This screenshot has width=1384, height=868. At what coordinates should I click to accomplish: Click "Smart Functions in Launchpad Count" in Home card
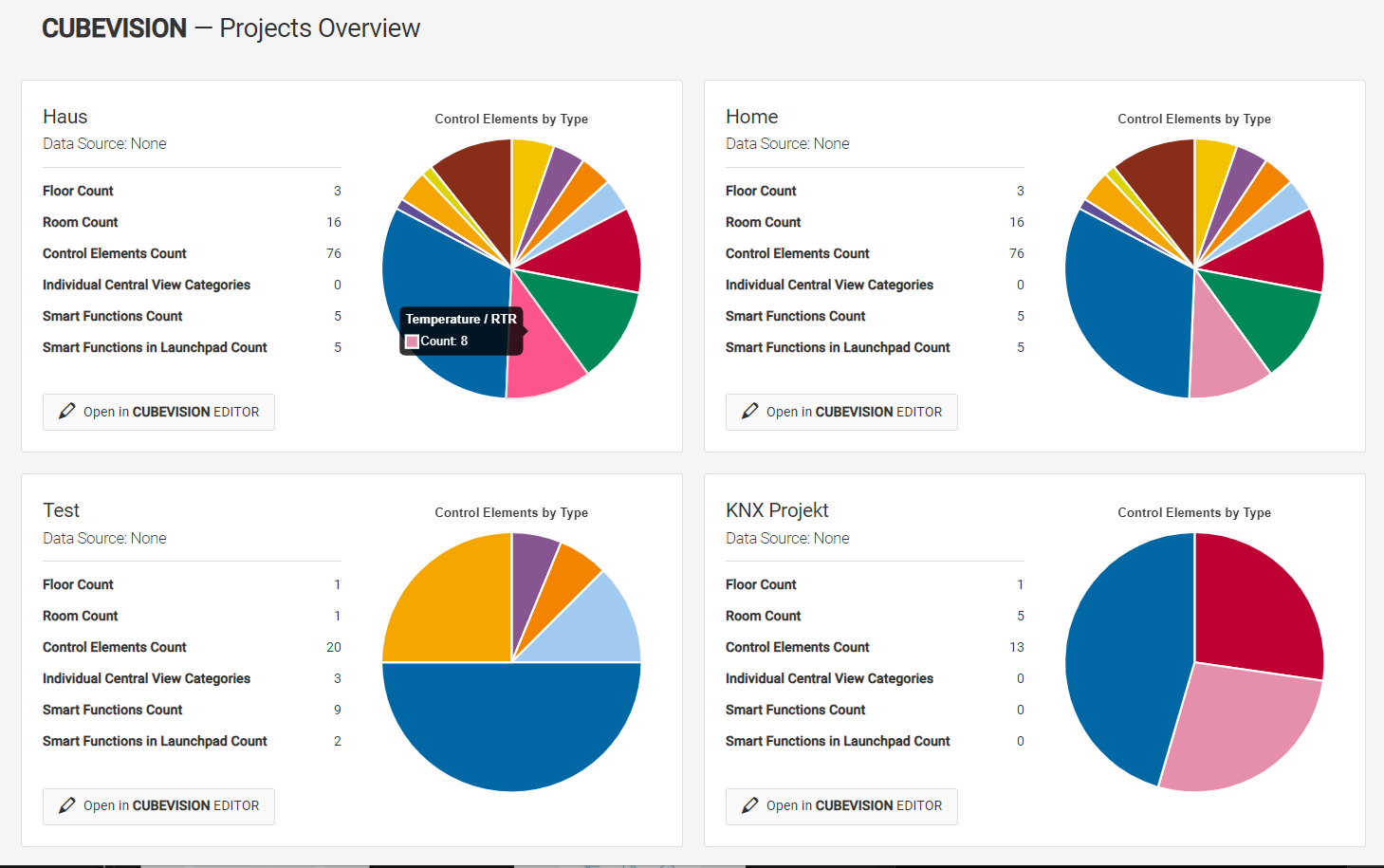[838, 347]
